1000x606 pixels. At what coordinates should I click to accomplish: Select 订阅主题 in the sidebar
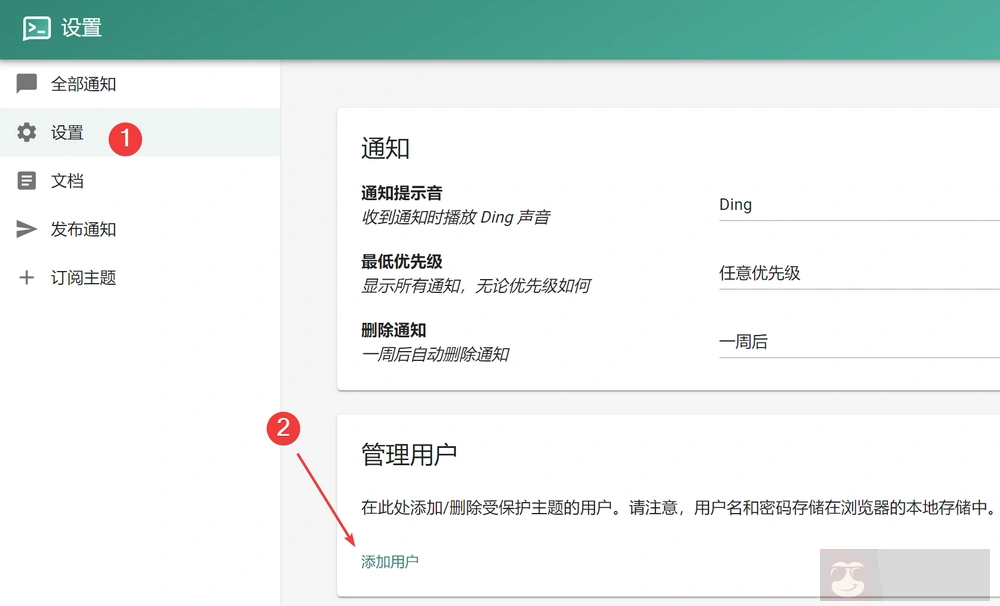(x=84, y=278)
